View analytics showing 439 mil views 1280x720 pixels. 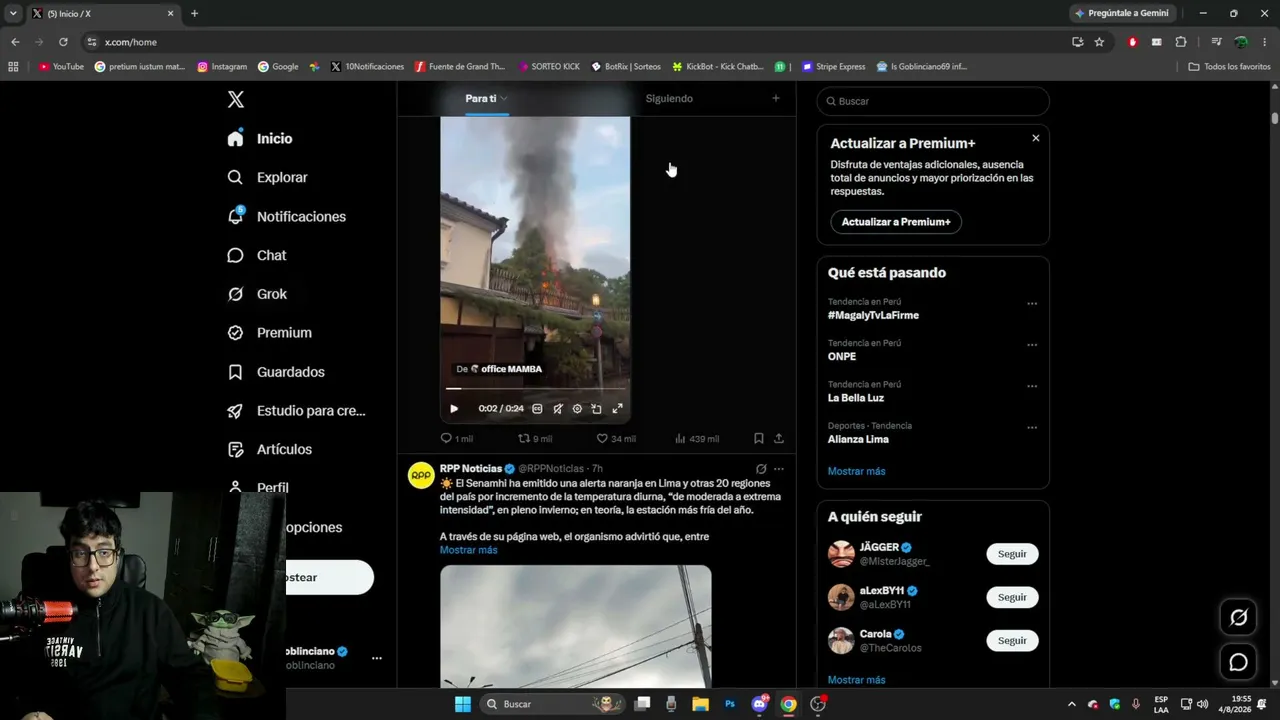point(697,438)
